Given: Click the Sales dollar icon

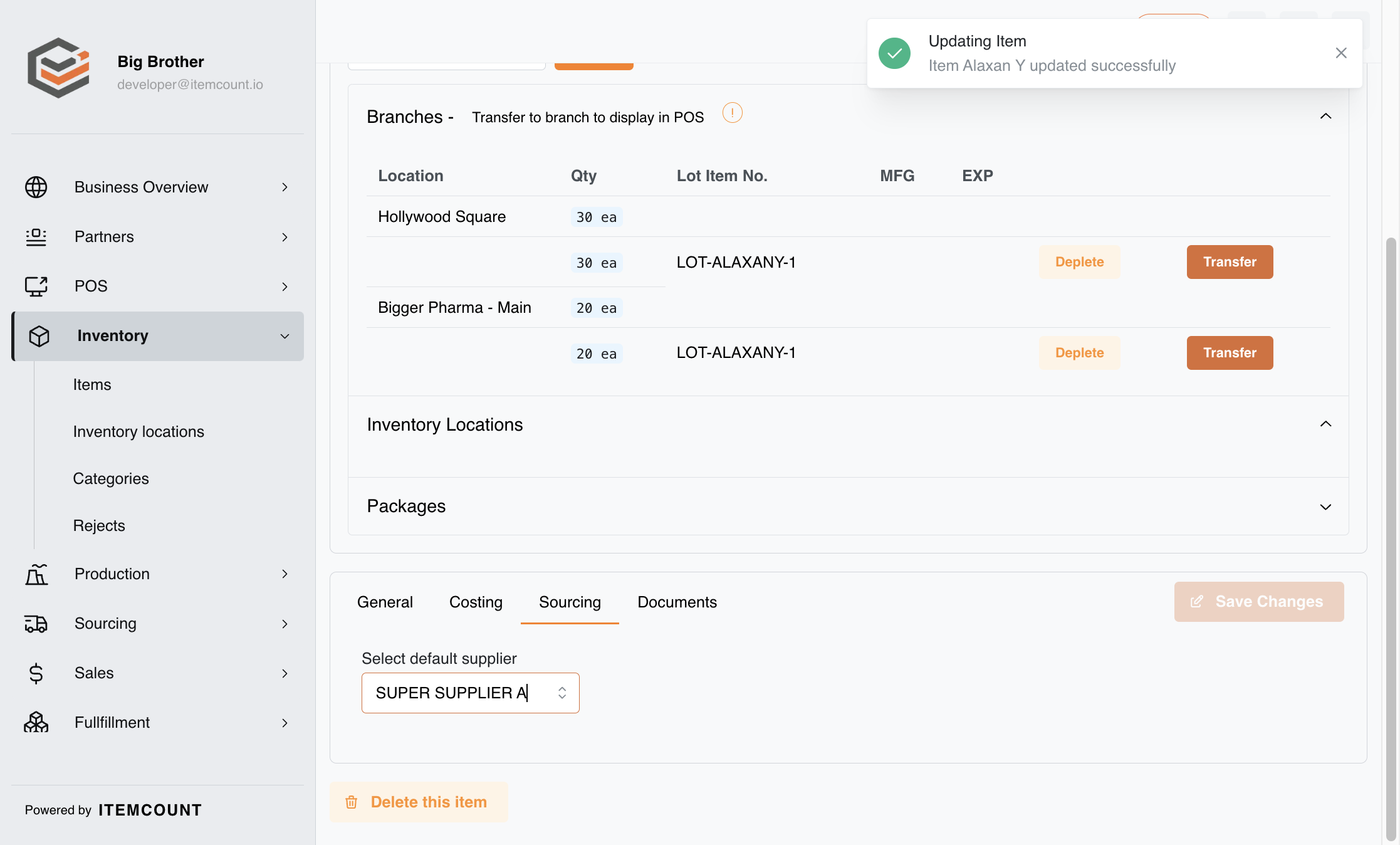Looking at the screenshot, I should click(x=36, y=673).
